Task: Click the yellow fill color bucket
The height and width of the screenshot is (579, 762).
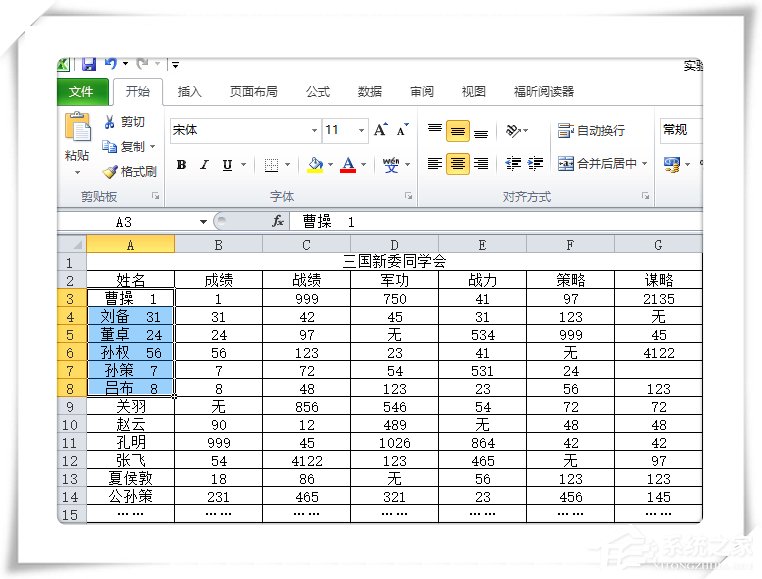Action: pos(315,165)
